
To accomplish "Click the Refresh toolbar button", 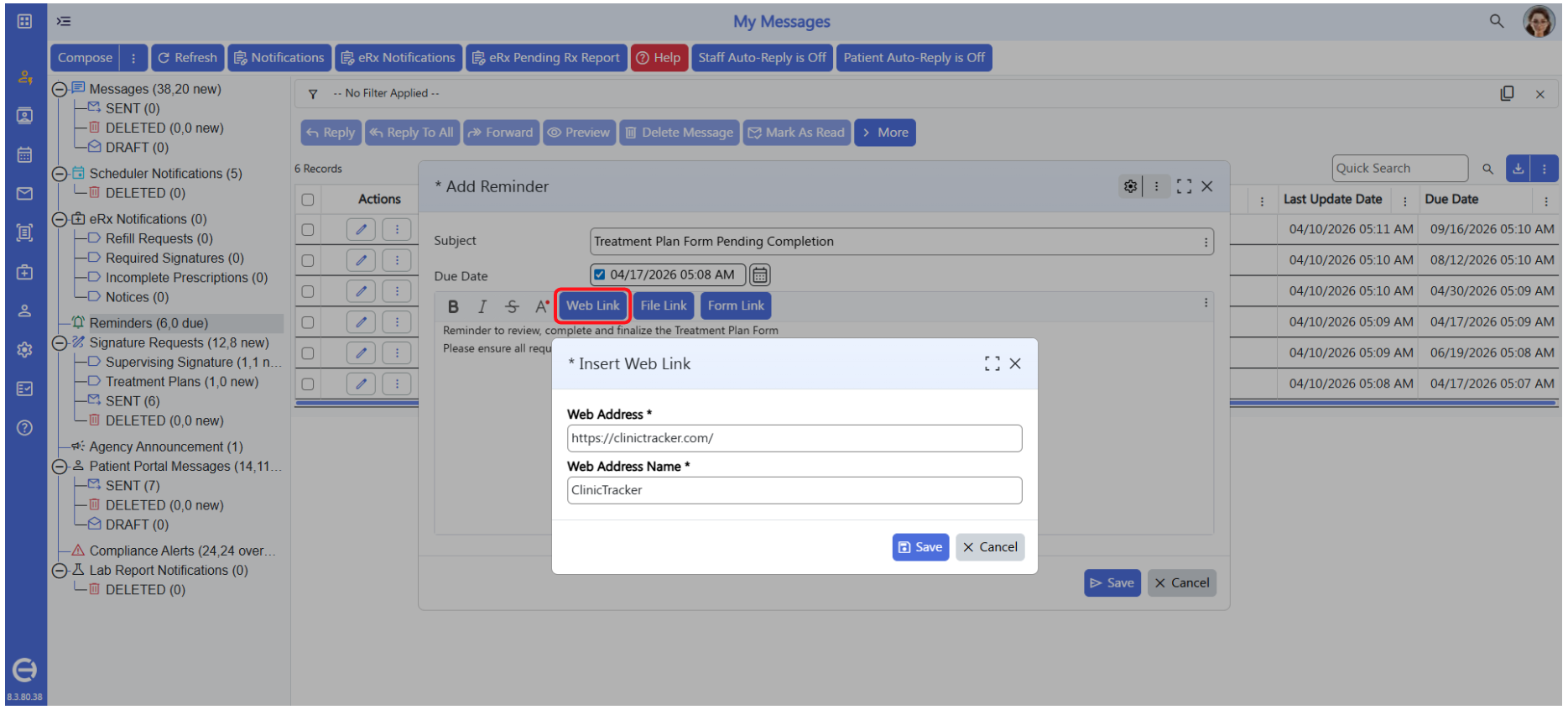I will click(x=188, y=58).
